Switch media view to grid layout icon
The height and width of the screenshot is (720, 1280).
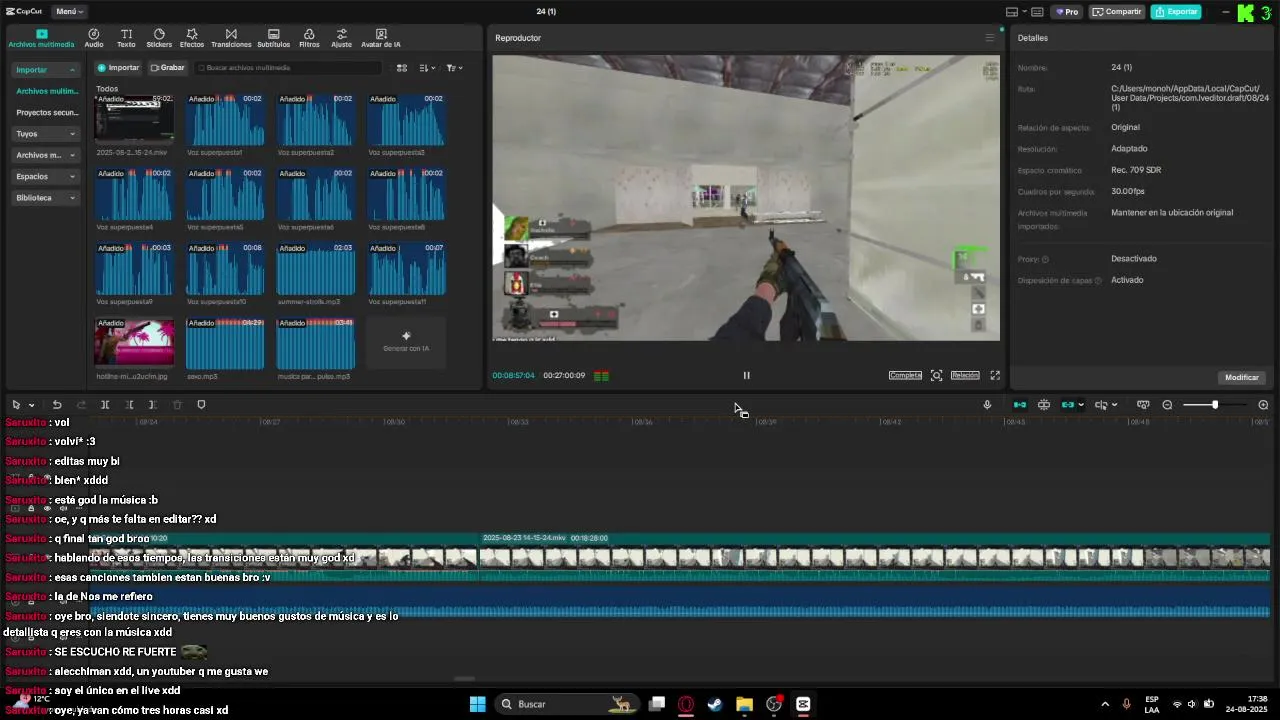tap(402, 68)
